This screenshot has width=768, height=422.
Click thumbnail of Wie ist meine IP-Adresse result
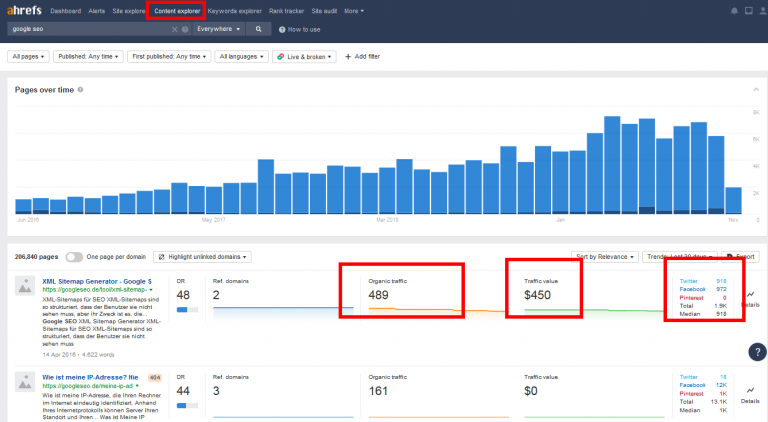25,382
